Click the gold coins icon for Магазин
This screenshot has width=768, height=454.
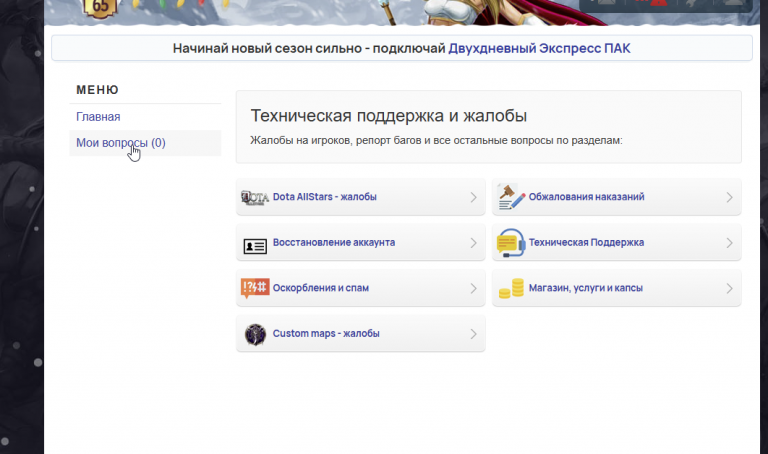(x=511, y=288)
